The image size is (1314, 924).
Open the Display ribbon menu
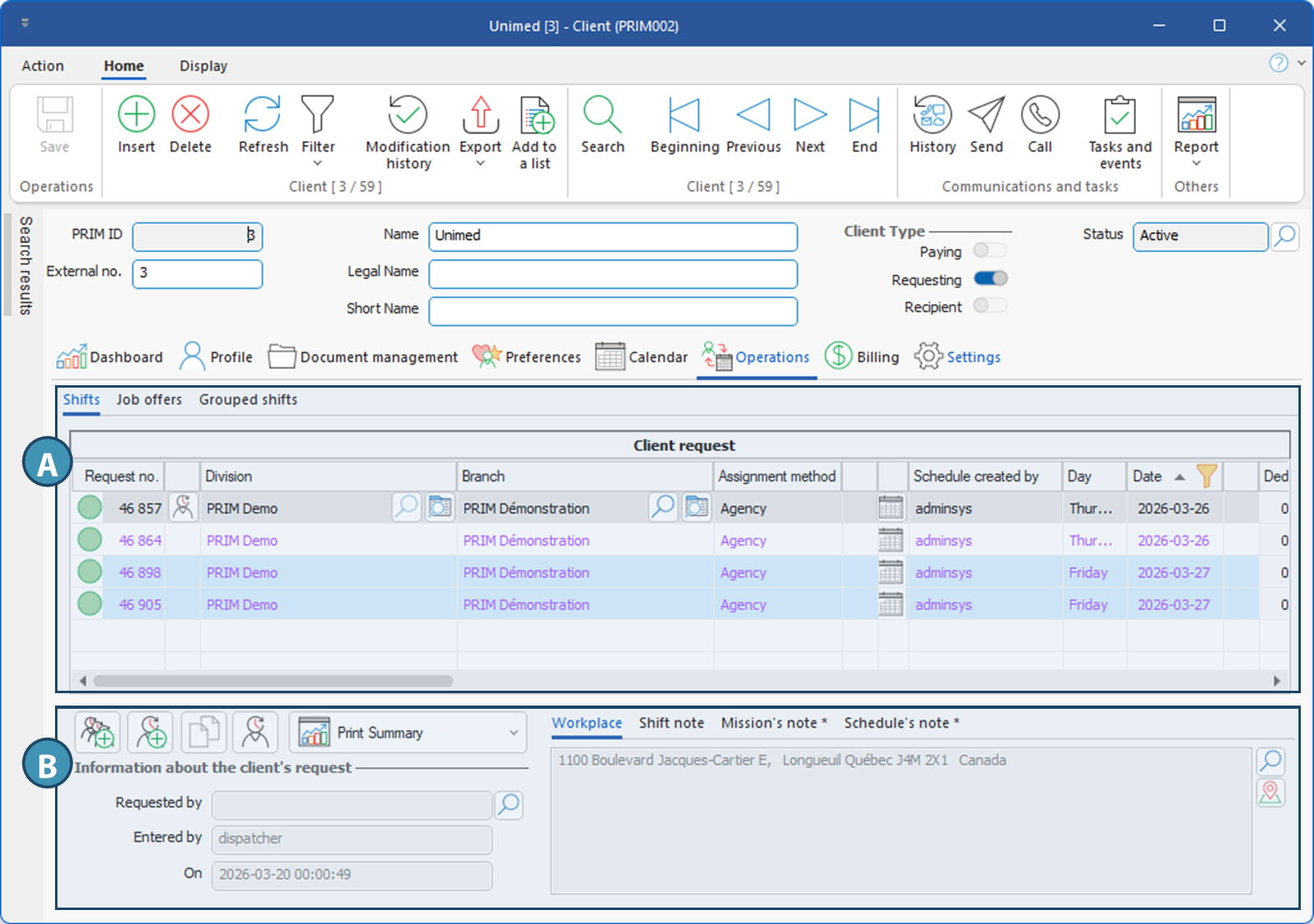(203, 66)
